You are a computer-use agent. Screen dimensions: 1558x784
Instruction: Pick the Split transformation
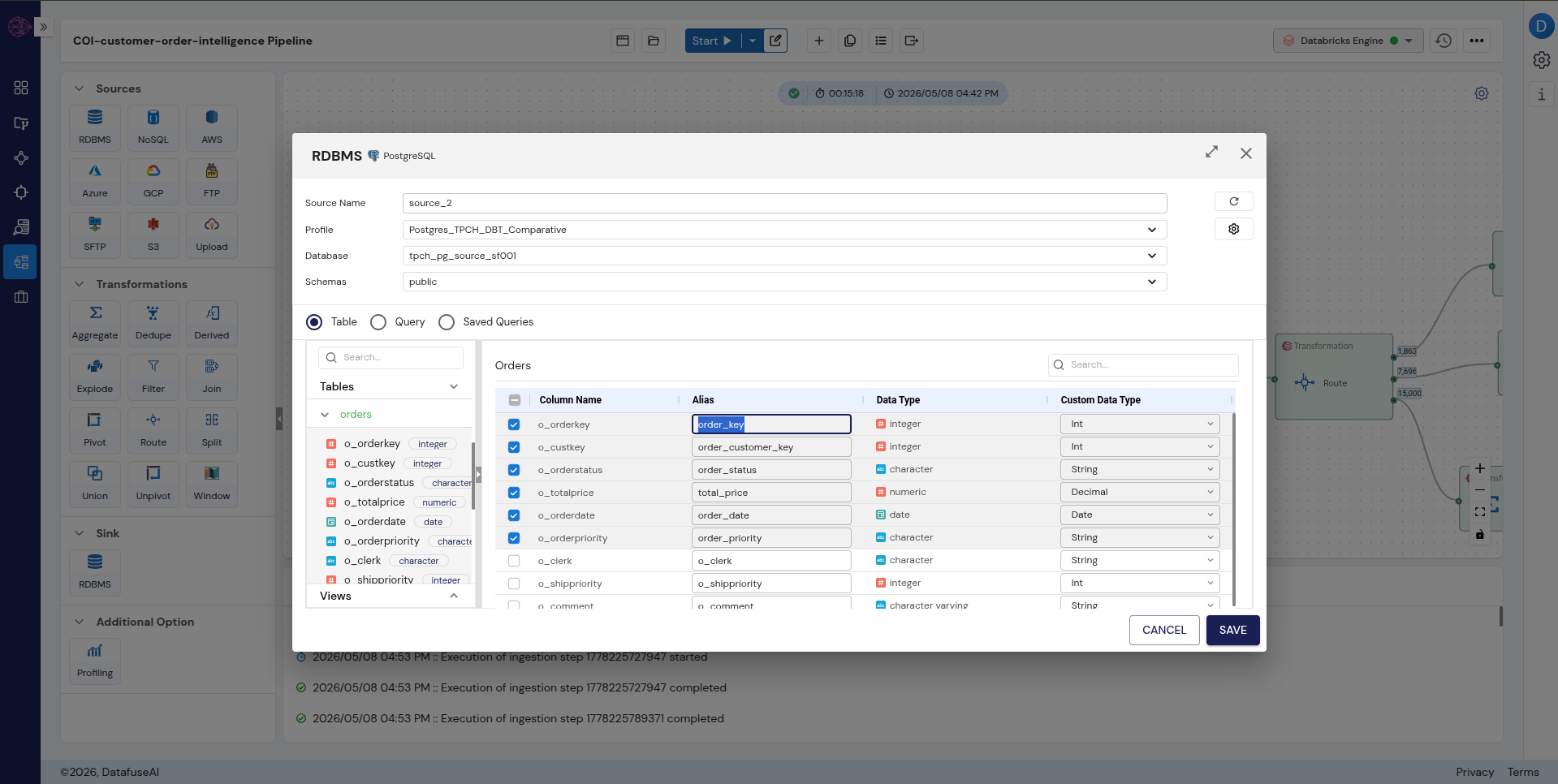point(212,429)
